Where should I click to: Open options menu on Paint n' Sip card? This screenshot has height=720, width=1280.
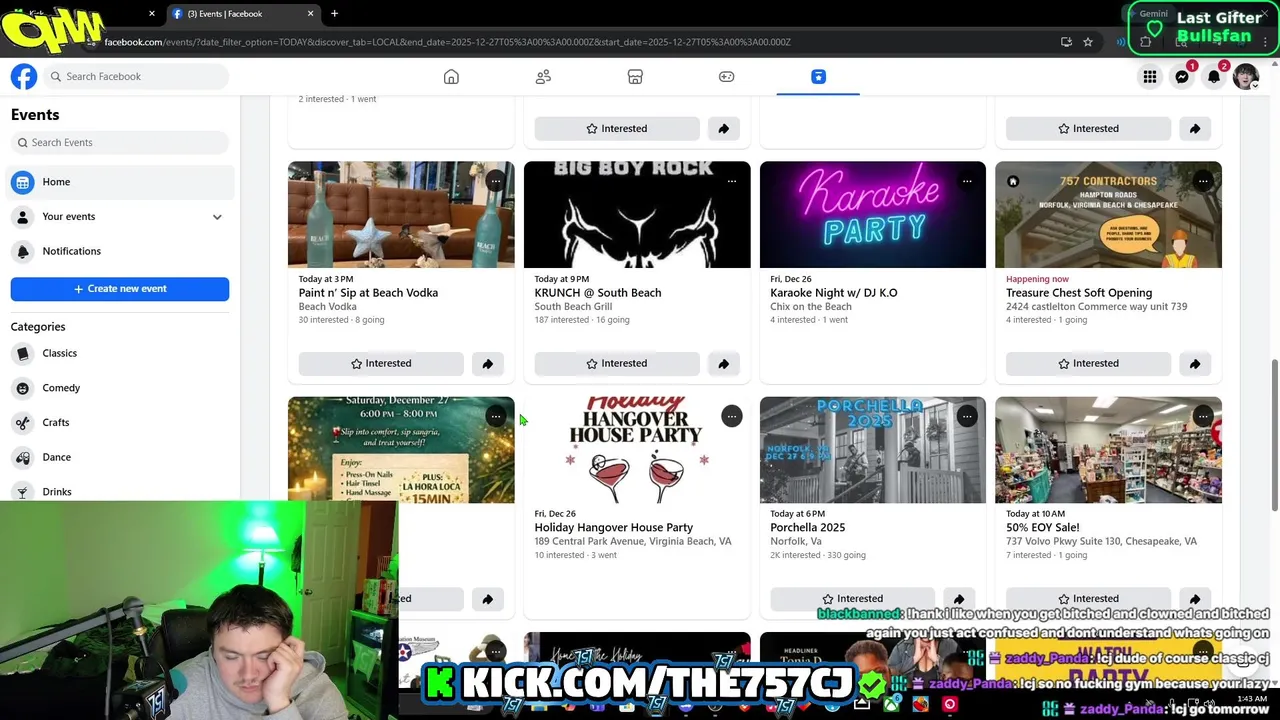pyautogui.click(x=496, y=181)
